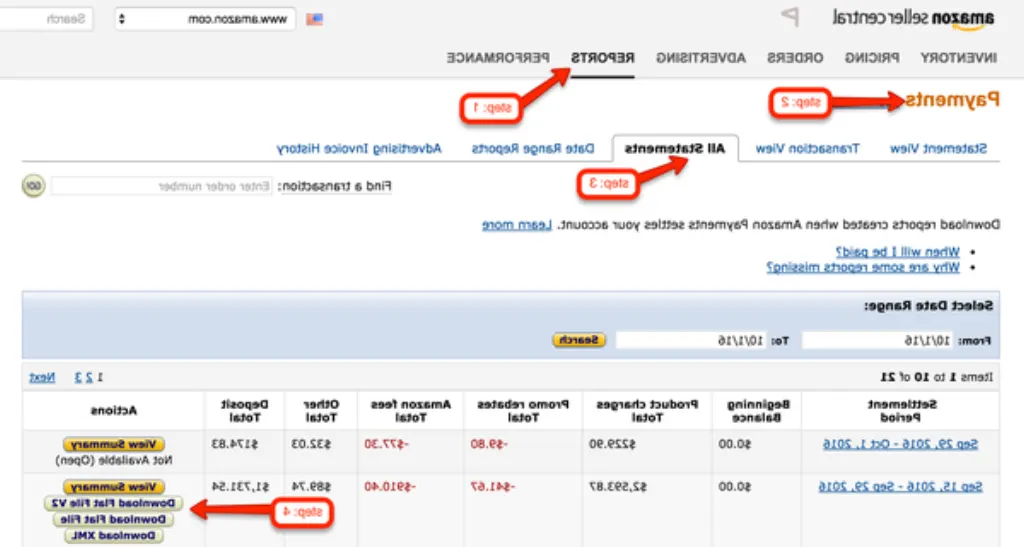
Task: Open the ORDERS menu
Action: 795,58
